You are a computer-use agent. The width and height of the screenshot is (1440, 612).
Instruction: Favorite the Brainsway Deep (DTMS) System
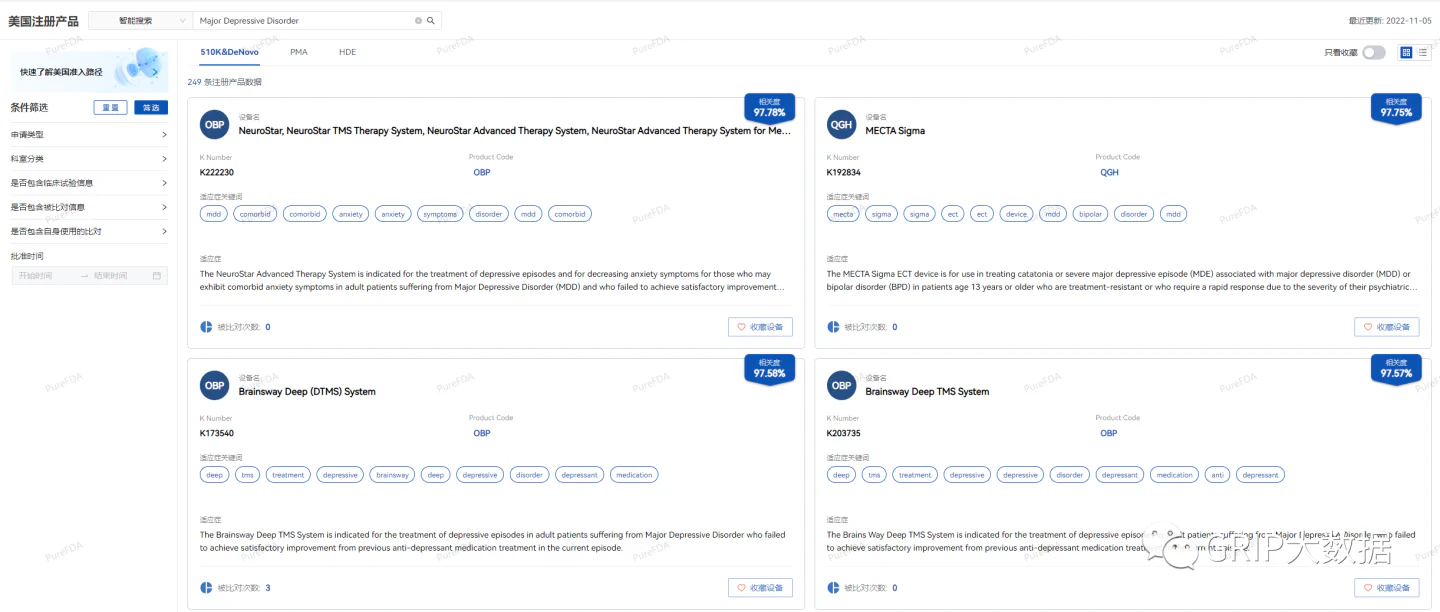pos(760,588)
